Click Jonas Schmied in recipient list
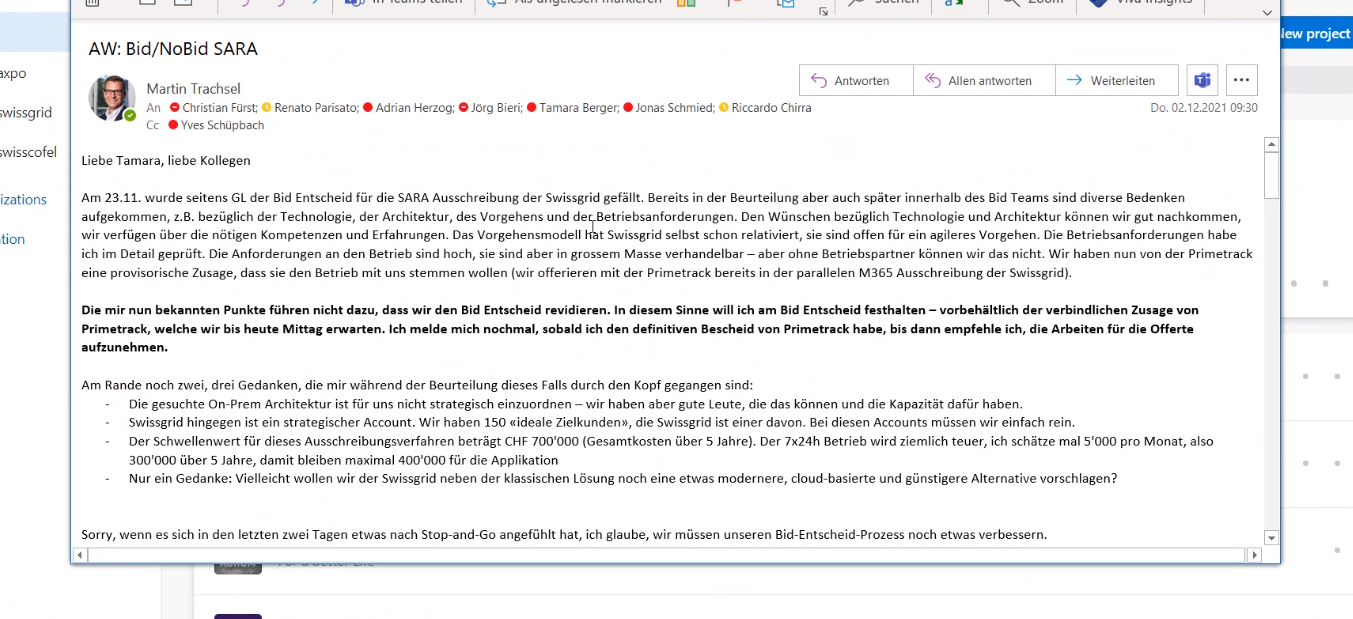This screenshot has width=1353, height=619. tap(674, 108)
